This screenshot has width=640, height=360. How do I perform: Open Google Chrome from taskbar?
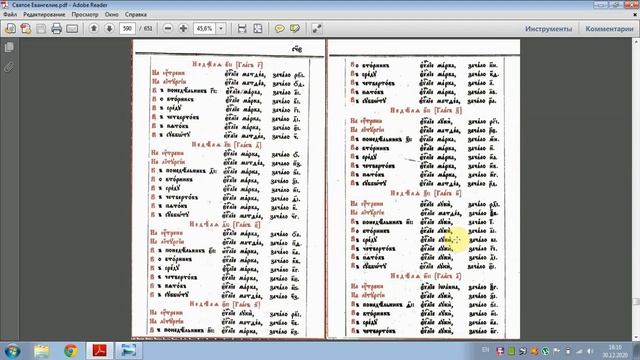[71, 351]
